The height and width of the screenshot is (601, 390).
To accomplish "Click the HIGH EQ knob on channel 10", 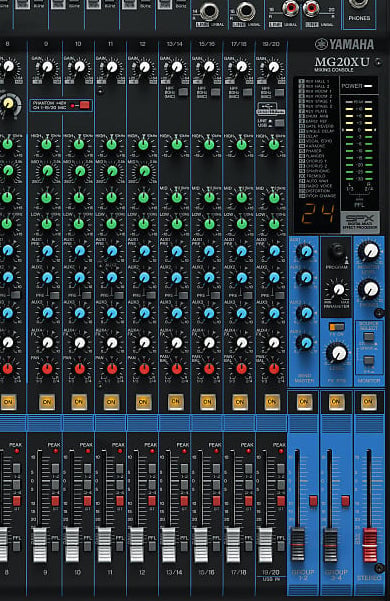I will click(x=79, y=145).
